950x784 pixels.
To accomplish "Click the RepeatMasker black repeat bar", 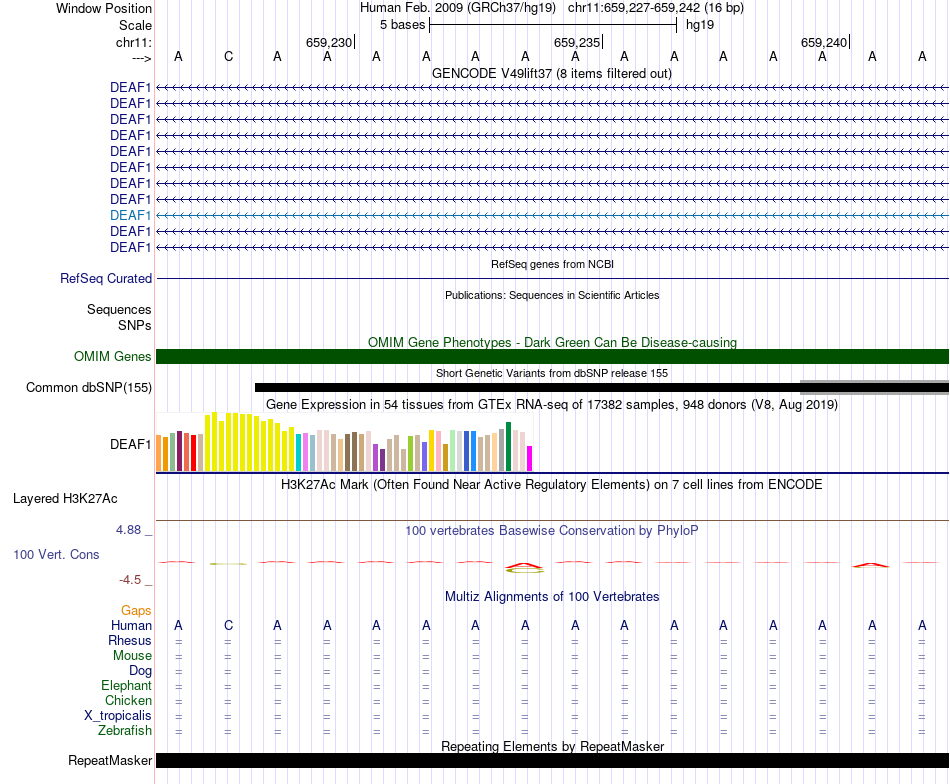I will [x=552, y=760].
